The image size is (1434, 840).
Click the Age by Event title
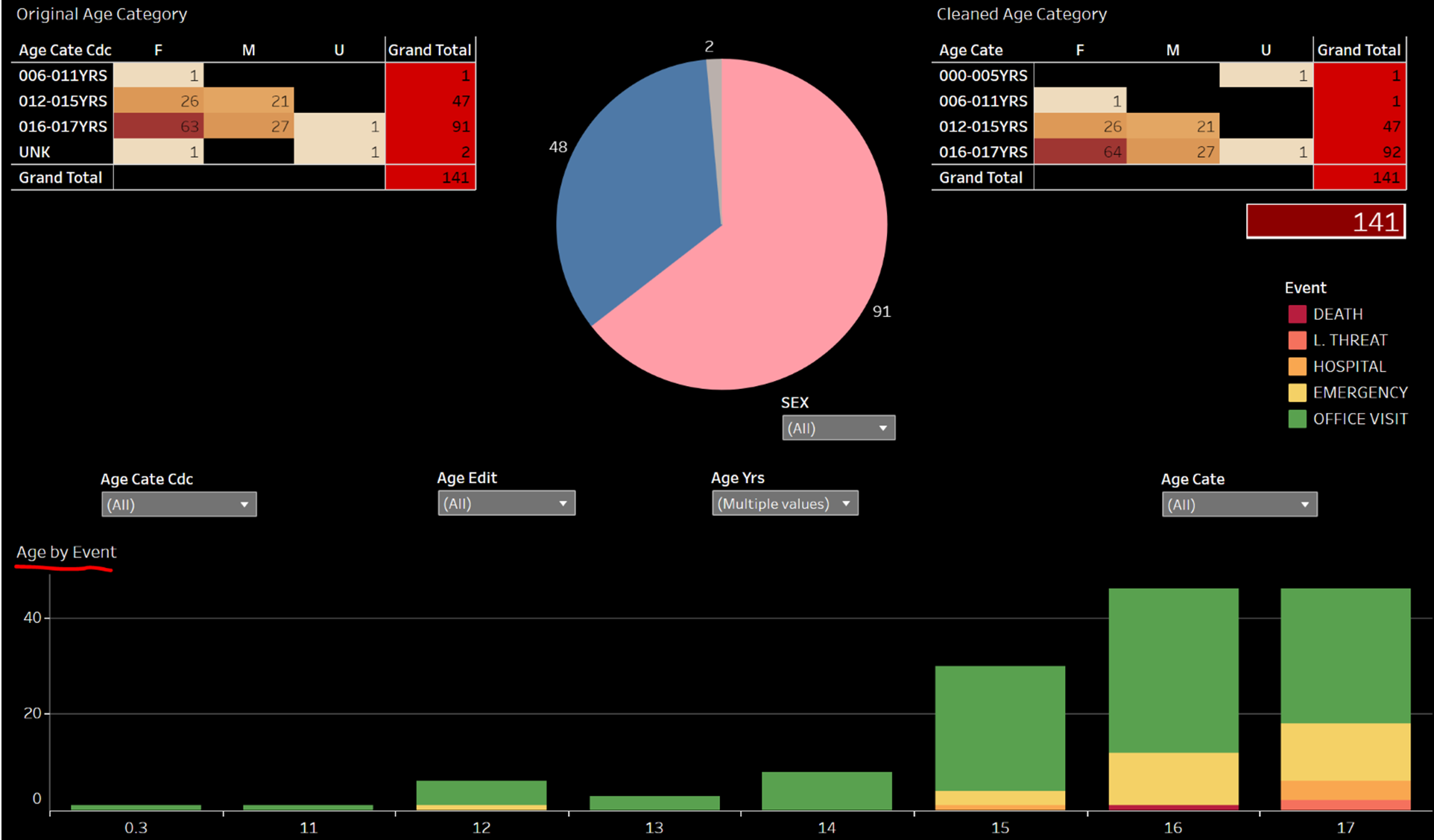tap(66, 552)
